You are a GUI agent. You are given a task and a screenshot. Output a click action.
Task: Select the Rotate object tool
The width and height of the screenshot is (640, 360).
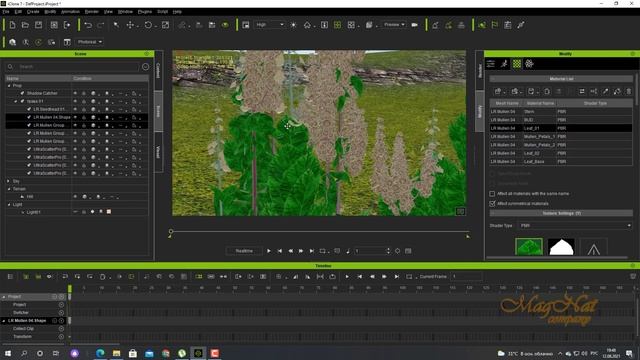pyautogui.click(x=148, y=25)
